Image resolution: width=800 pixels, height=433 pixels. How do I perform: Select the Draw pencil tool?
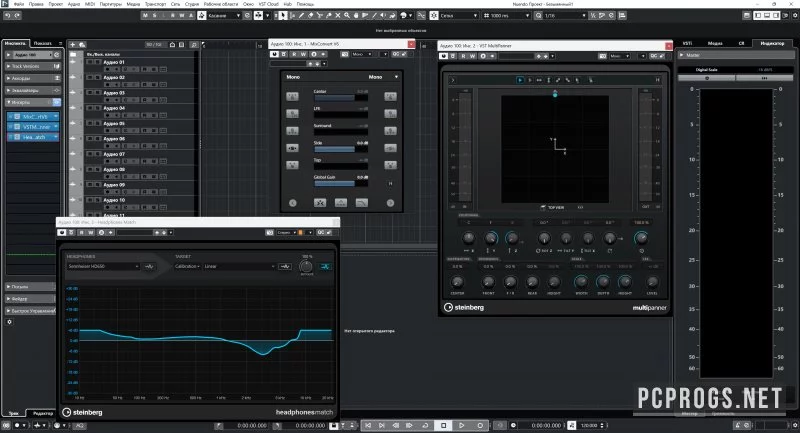302,15
